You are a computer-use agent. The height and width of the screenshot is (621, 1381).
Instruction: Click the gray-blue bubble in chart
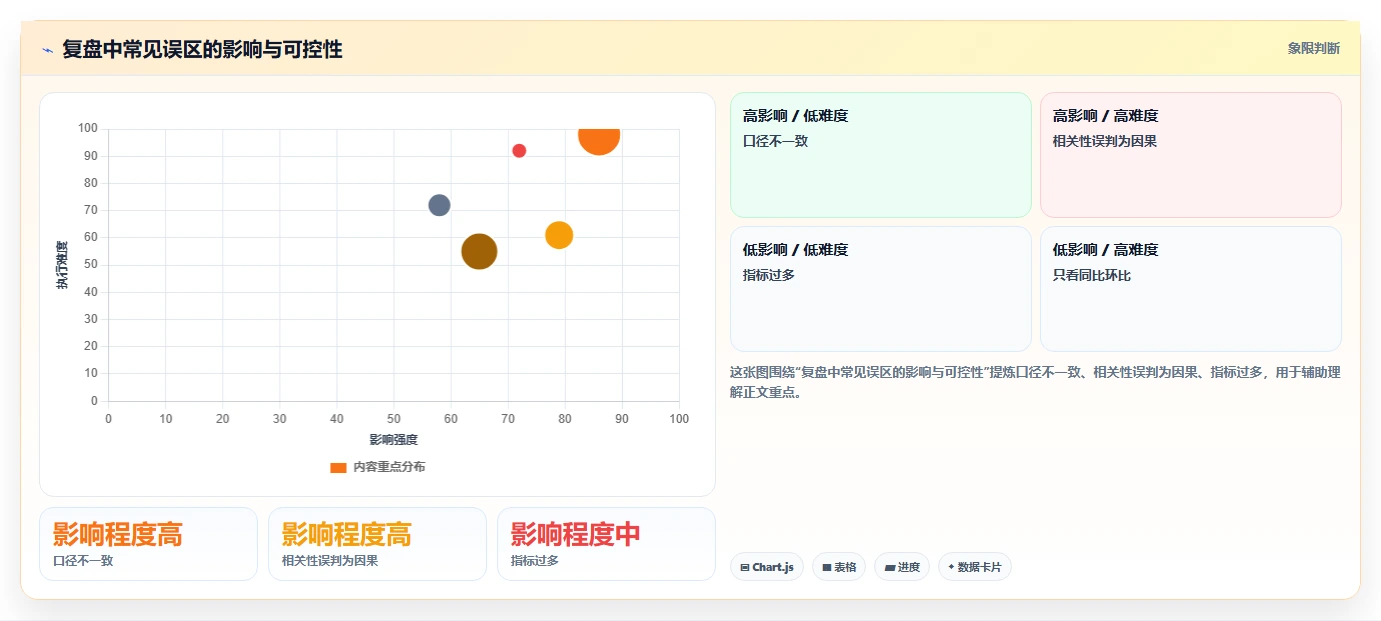pyautogui.click(x=439, y=205)
